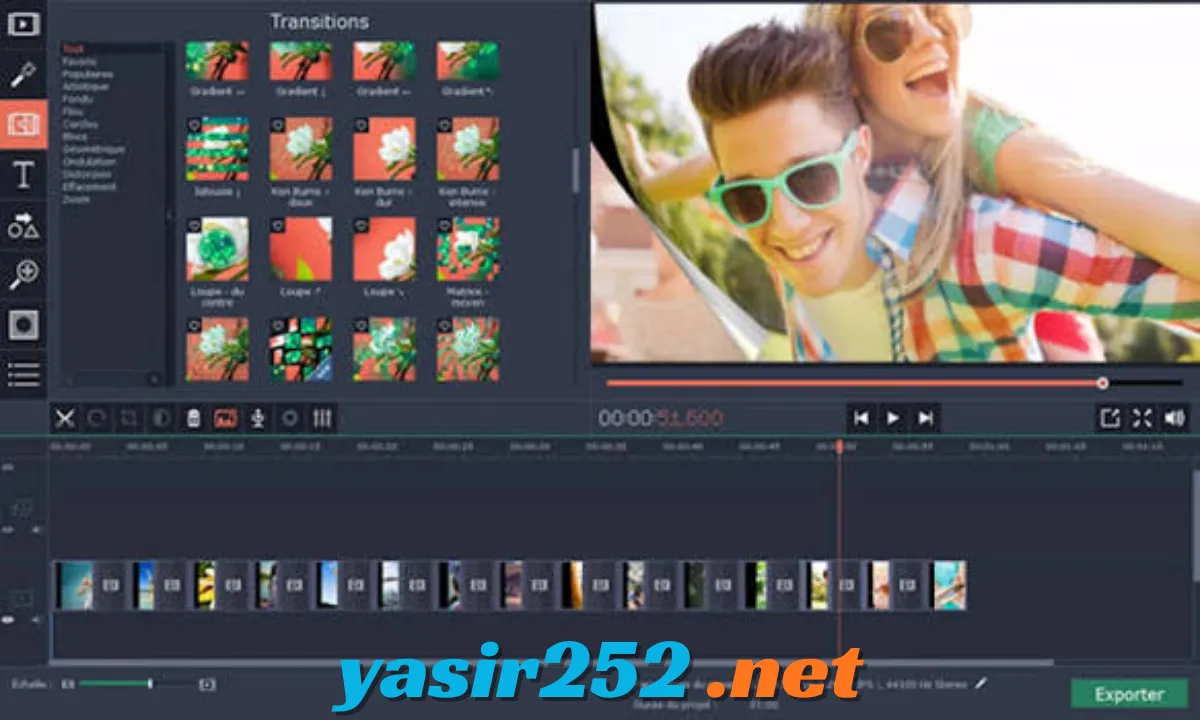Viewport: 1200px width, 720px height.
Task: Select the Jalousie transition thumbnail
Action: pos(217,149)
